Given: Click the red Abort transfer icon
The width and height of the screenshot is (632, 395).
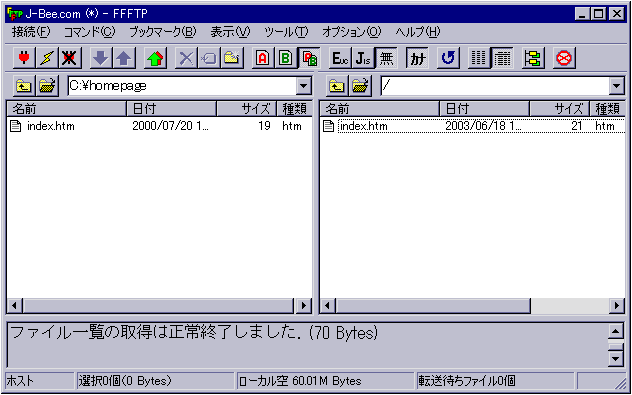Looking at the screenshot, I should (x=564, y=59).
